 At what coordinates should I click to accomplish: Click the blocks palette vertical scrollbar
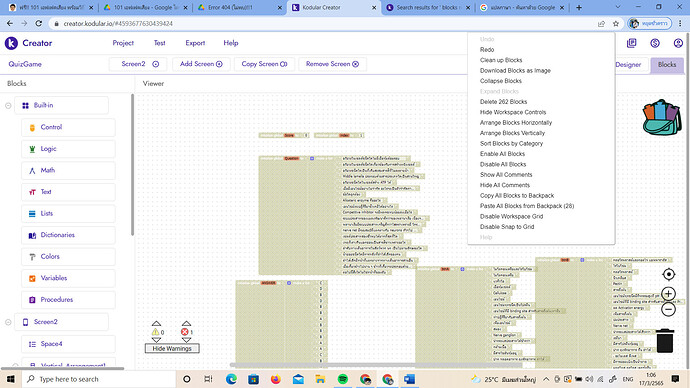coord(132,165)
